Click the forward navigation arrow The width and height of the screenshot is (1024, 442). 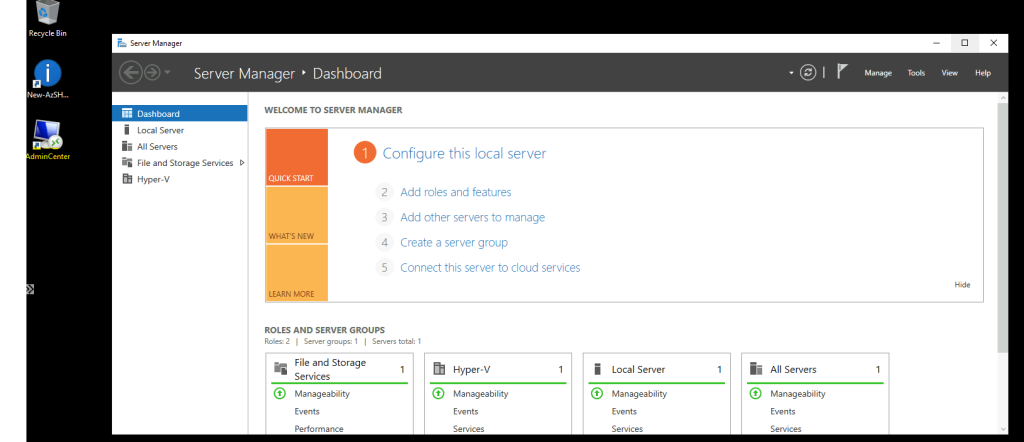click(x=152, y=72)
